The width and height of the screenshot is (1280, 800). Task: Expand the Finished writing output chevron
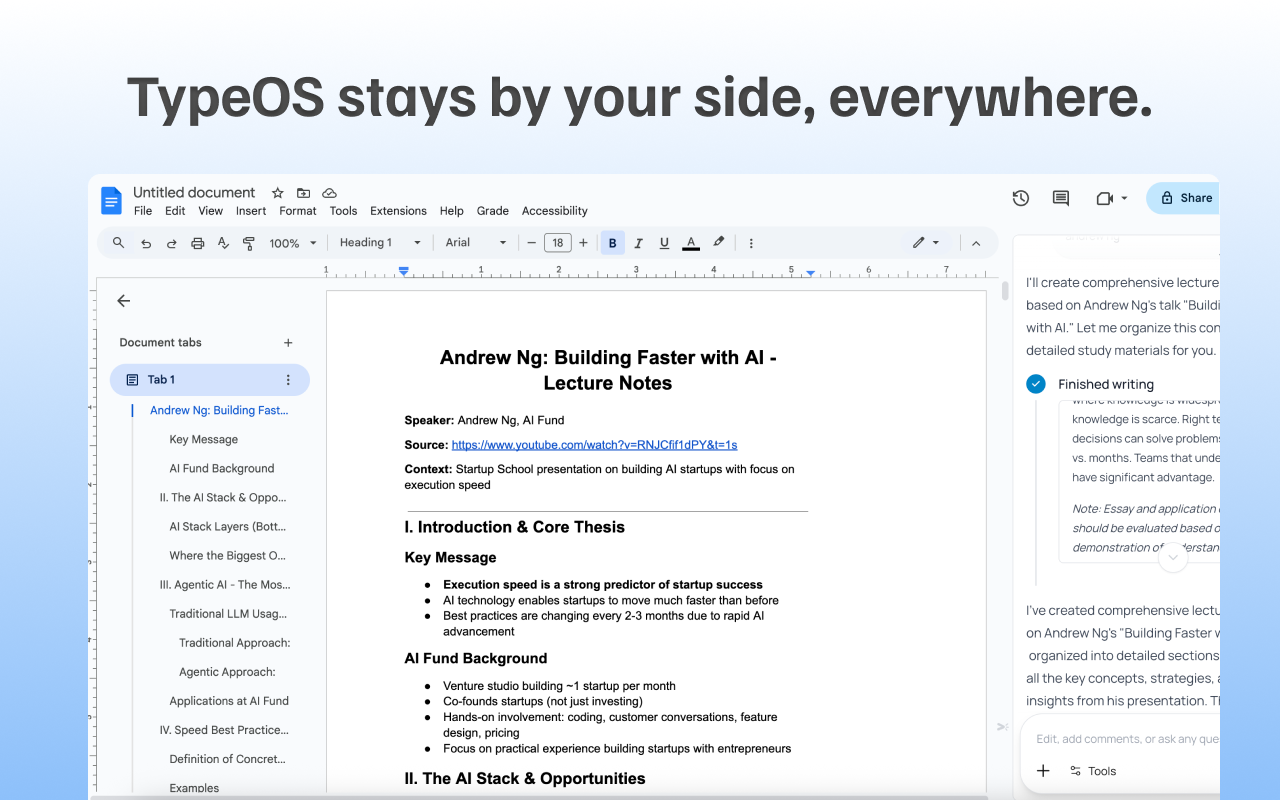pos(1173,559)
